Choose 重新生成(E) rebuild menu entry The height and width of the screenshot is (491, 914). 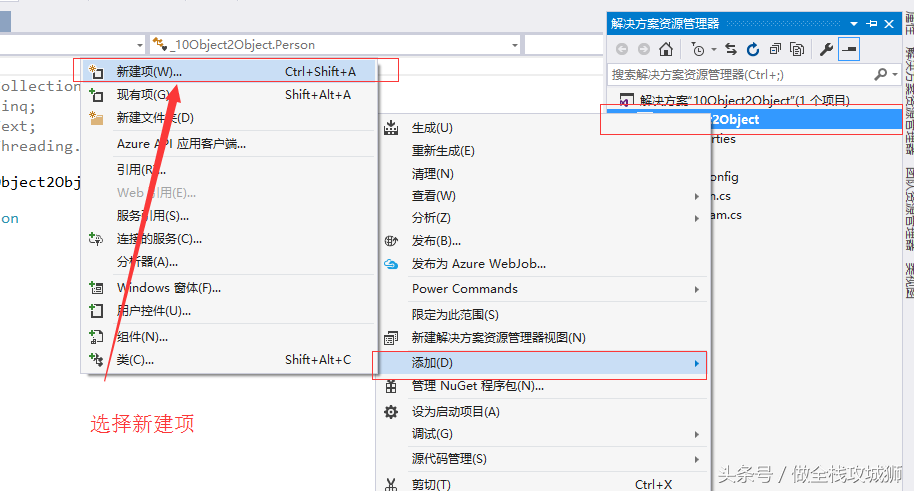pyautogui.click(x=542, y=151)
